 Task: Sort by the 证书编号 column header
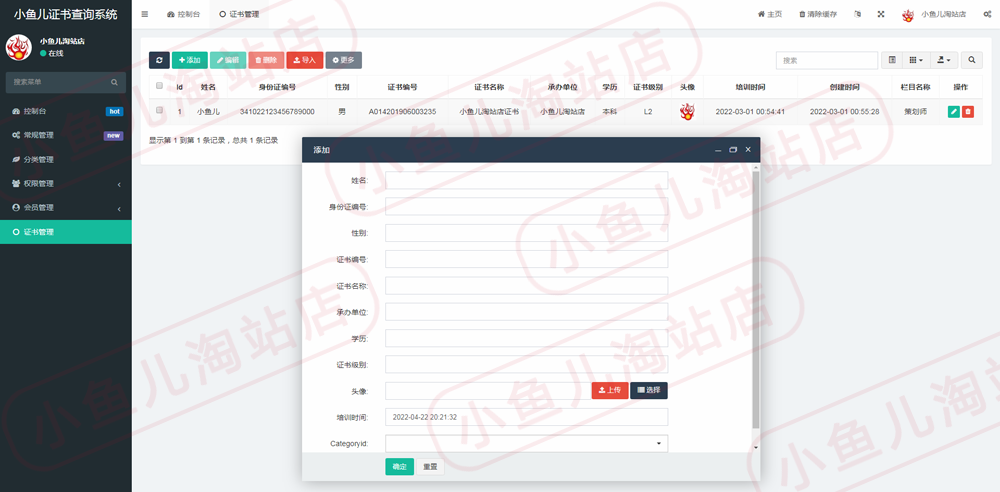402,87
